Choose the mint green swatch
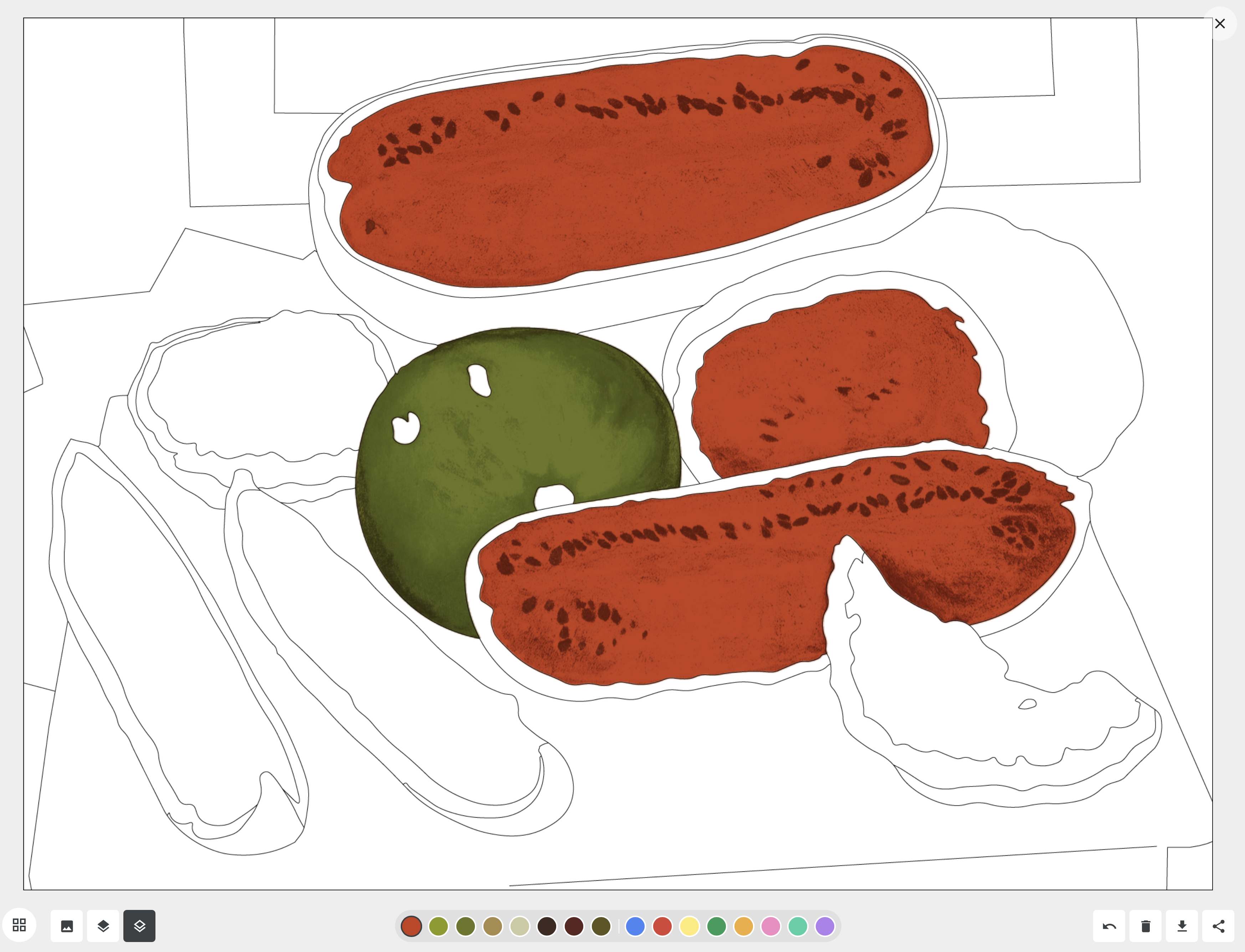 798,926
